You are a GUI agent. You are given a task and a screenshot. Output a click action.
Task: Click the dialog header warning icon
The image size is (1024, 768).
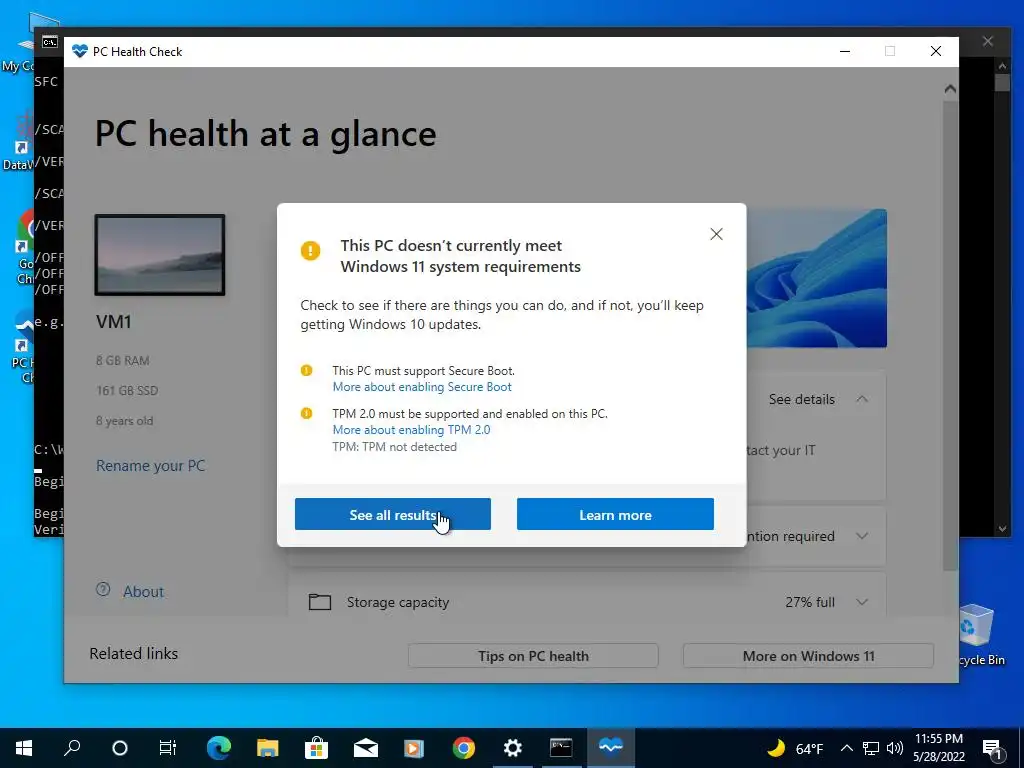pos(310,250)
